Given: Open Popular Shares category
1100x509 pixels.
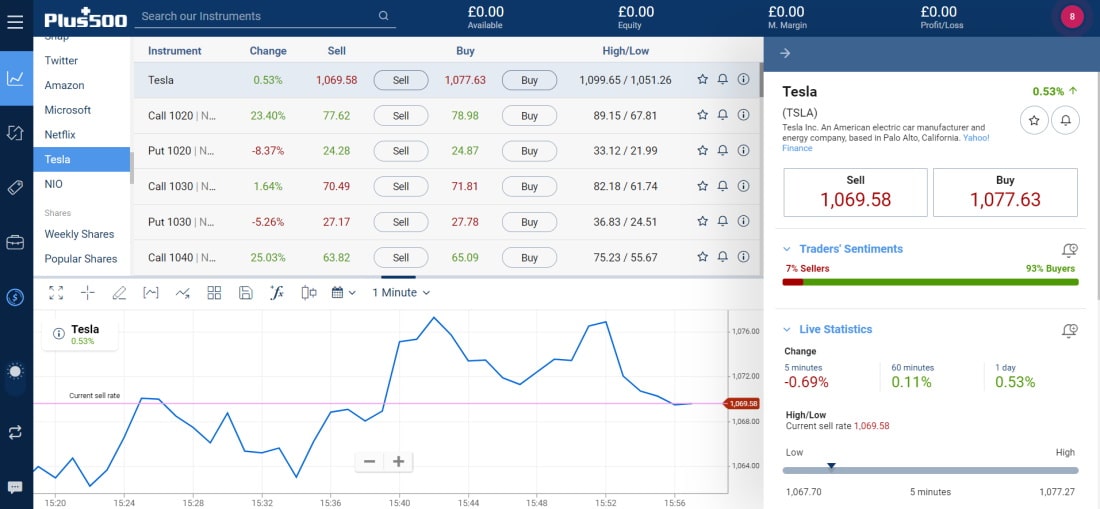Looking at the screenshot, I should [x=81, y=258].
